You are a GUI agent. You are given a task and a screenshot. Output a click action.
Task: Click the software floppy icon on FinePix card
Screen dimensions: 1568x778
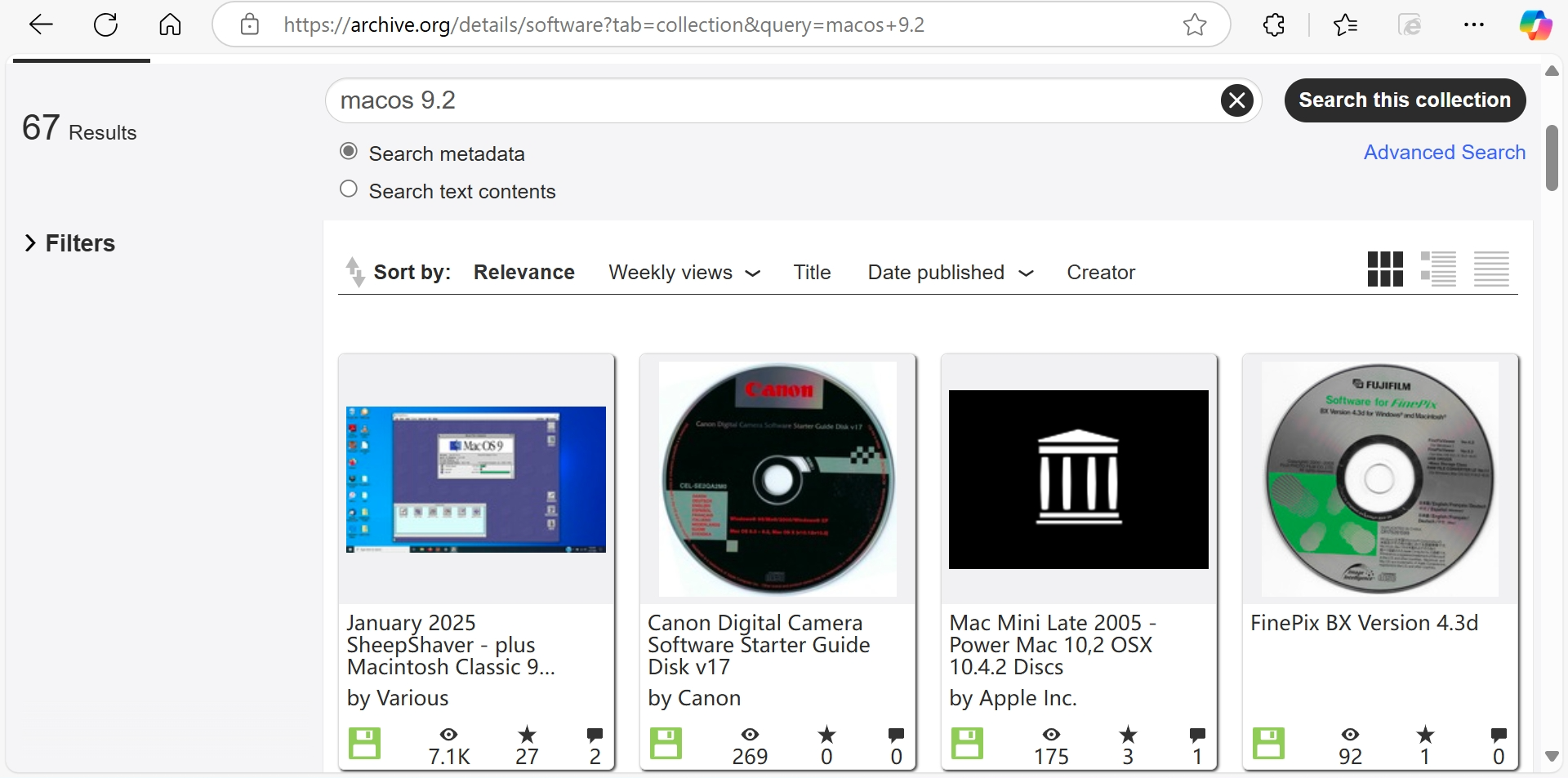point(1268,743)
